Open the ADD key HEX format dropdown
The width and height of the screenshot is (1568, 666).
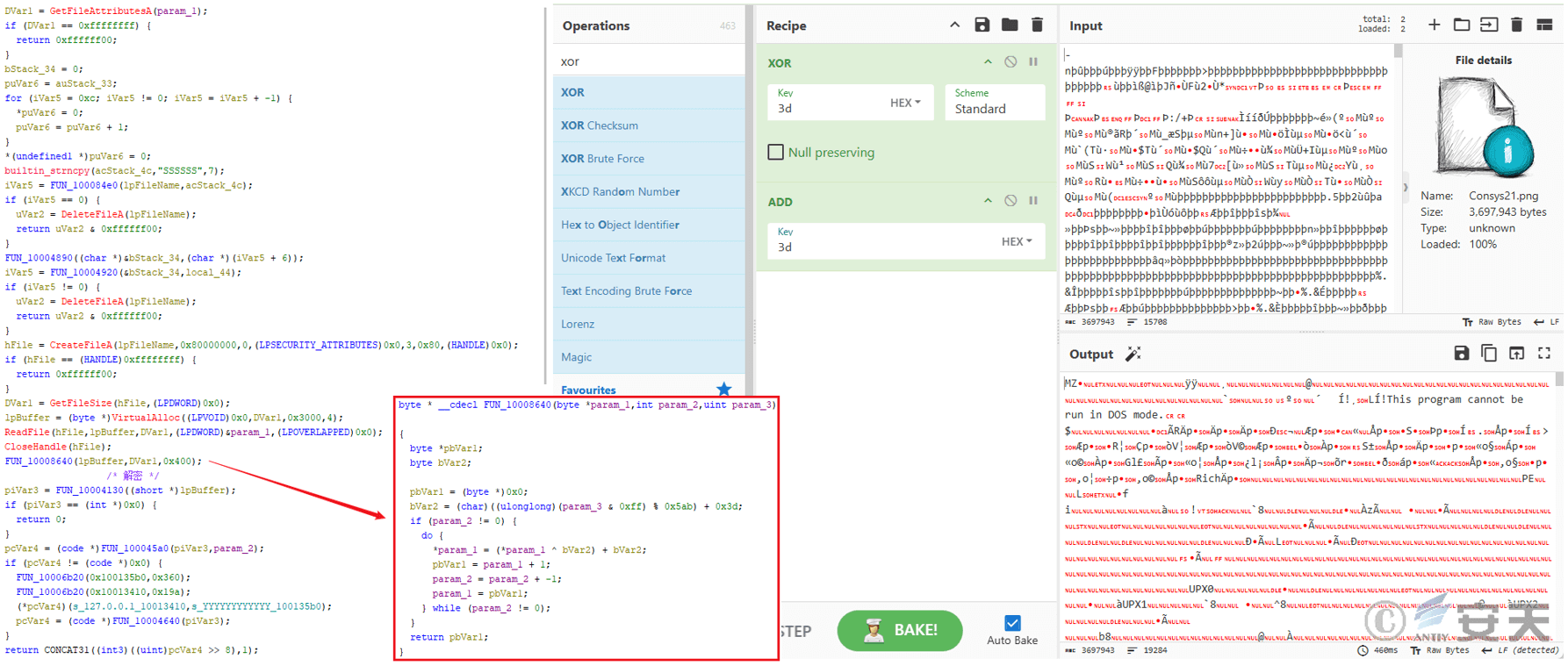click(1017, 241)
